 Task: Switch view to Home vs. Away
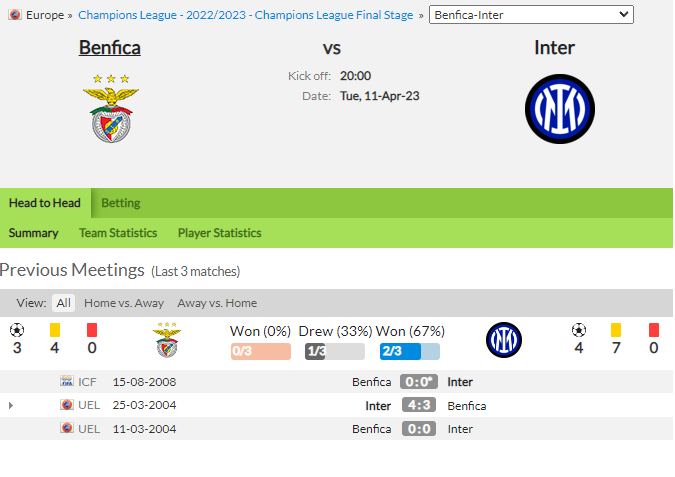pos(124,303)
